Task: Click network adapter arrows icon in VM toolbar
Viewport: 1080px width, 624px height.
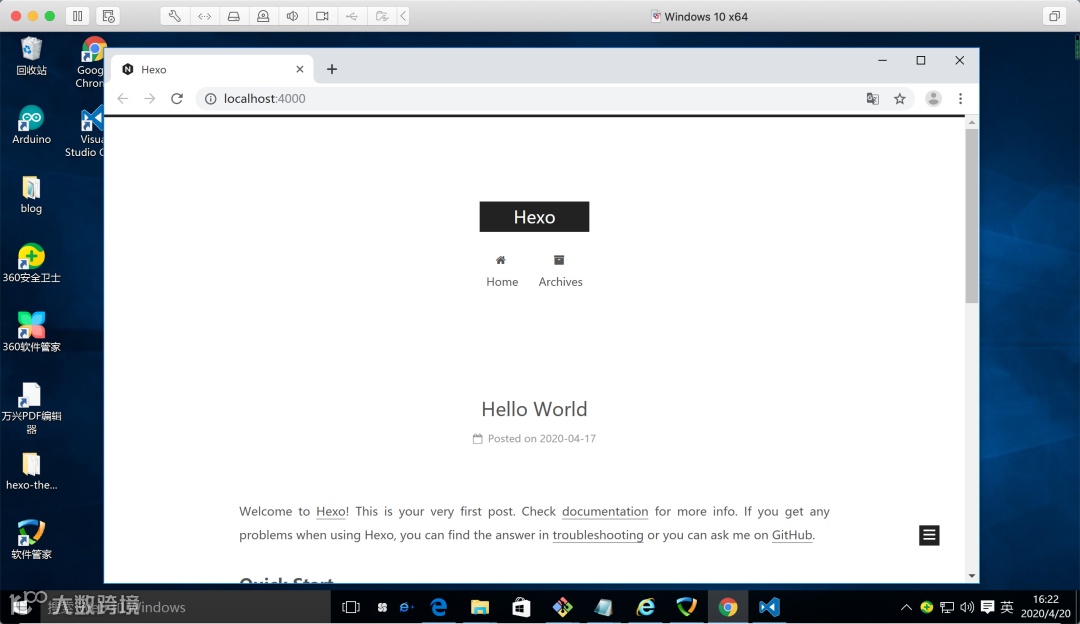Action: point(205,16)
